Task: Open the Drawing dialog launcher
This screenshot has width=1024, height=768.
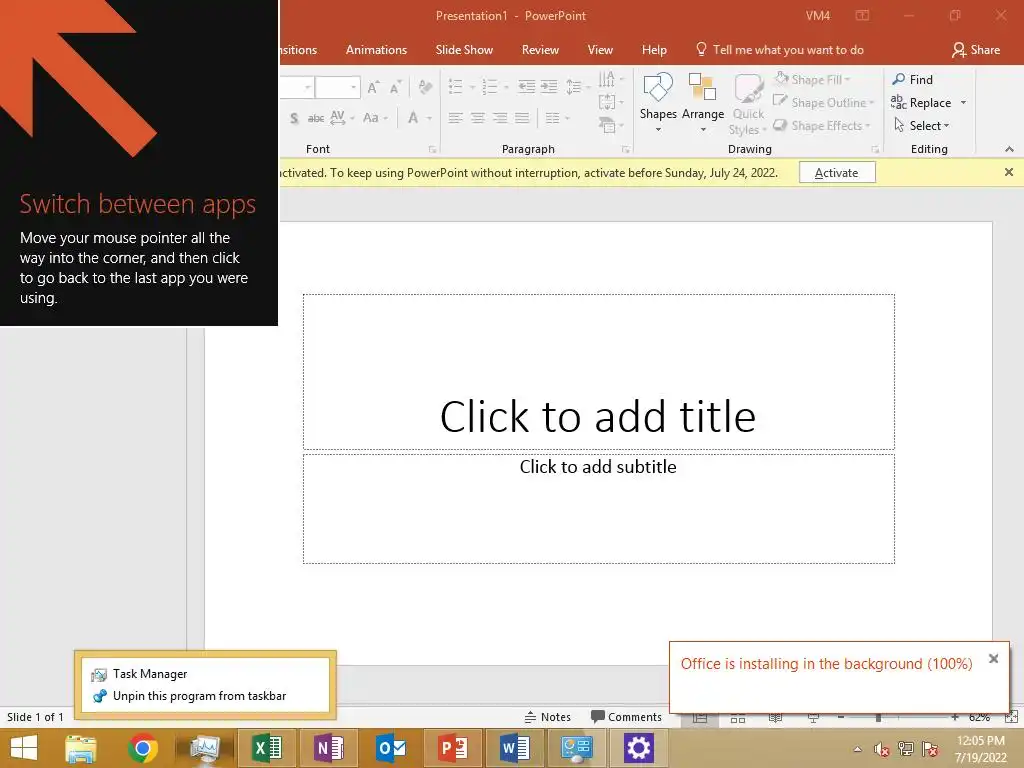Action: pyautogui.click(x=875, y=150)
